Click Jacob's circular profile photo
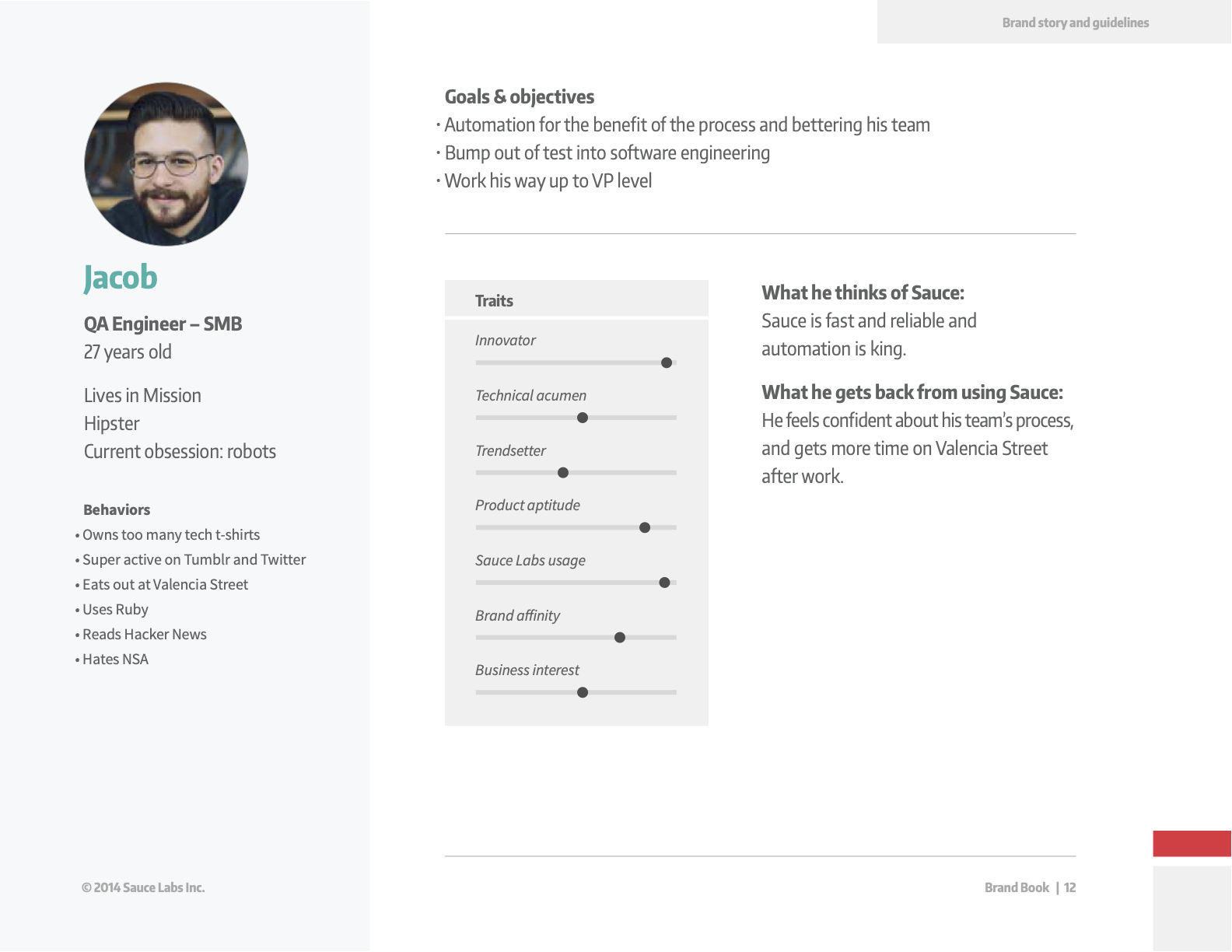The image size is (1232, 952). (166, 164)
